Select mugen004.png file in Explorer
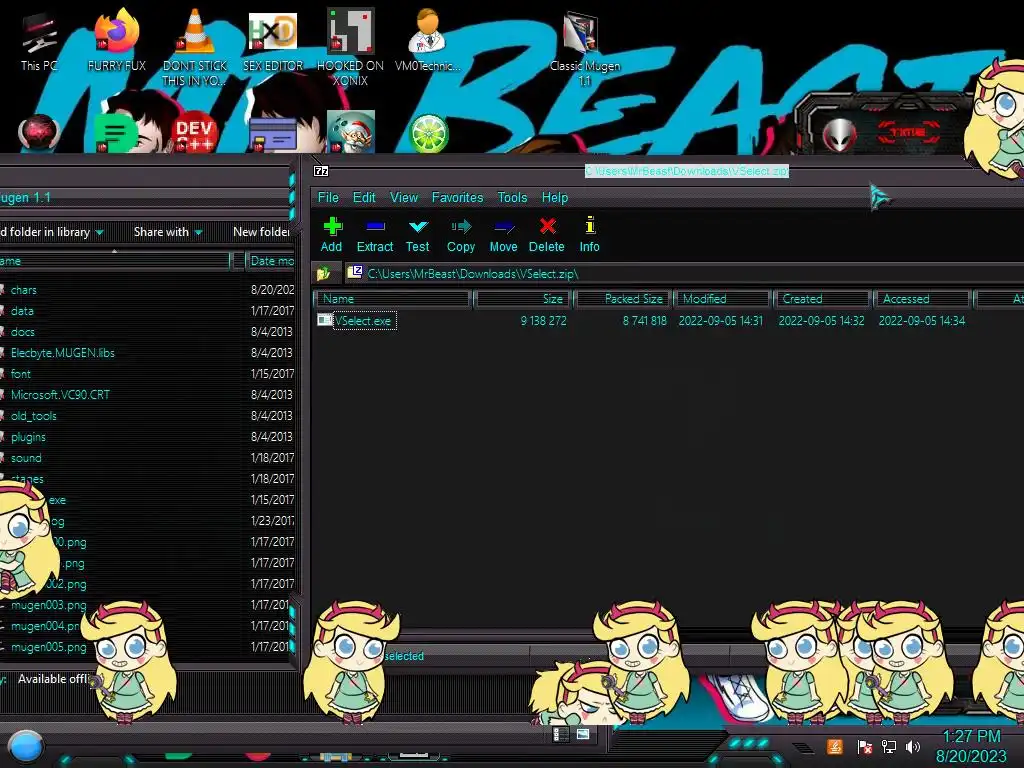The height and width of the screenshot is (768, 1024). [46, 626]
